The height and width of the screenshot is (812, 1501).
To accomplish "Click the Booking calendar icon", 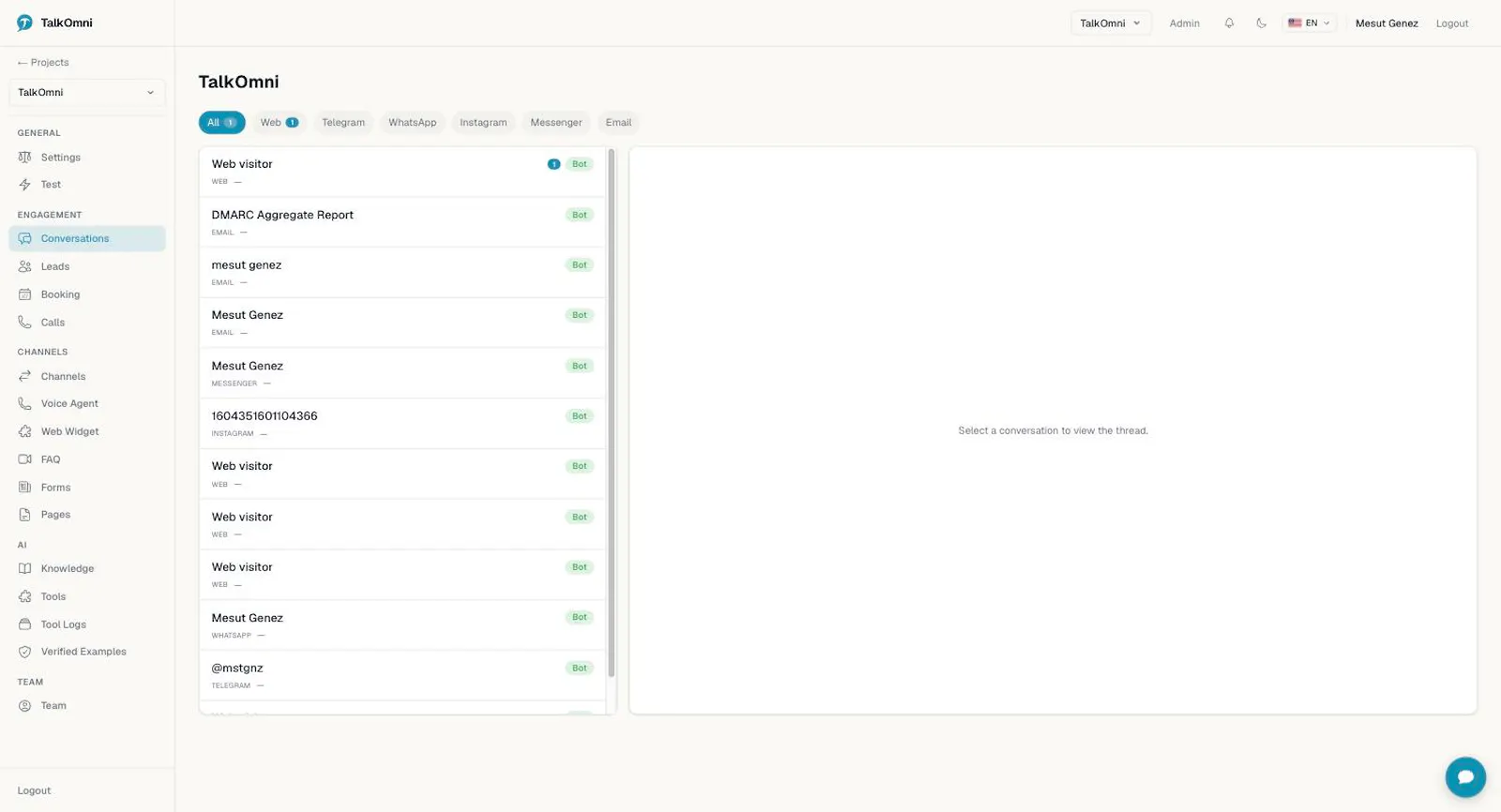I will tap(25, 294).
